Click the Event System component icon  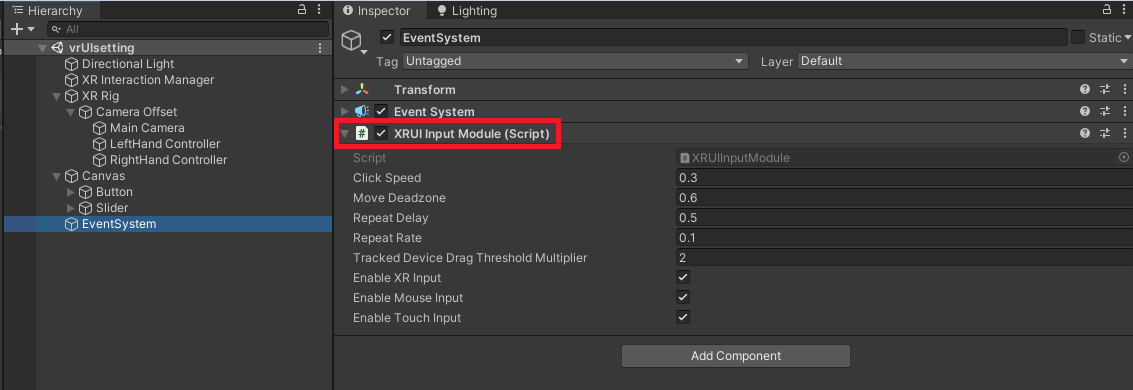(x=362, y=111)
